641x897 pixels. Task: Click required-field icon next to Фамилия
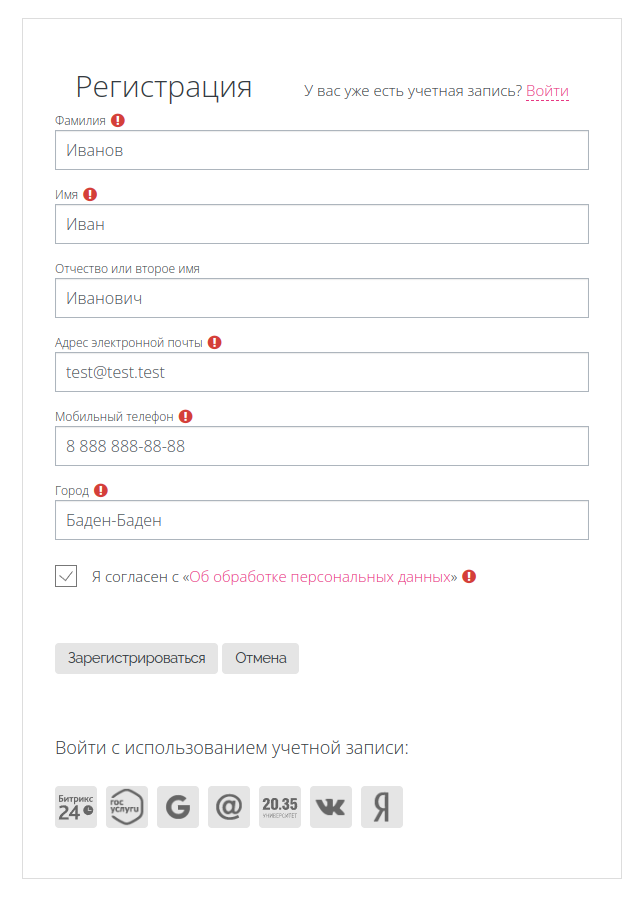pyautogui.click(x=118, y=121)
